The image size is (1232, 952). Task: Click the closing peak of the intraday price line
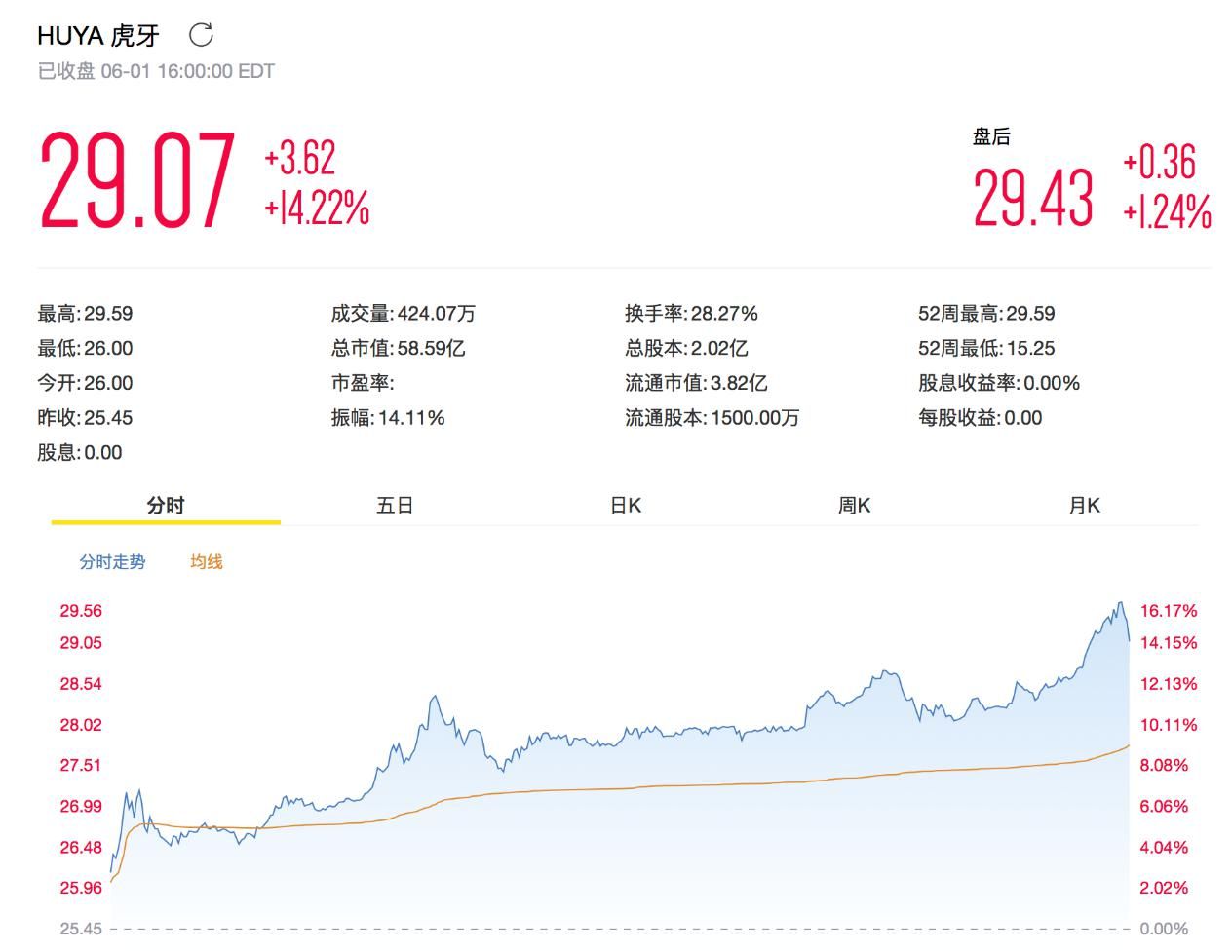pos(1122,603)
